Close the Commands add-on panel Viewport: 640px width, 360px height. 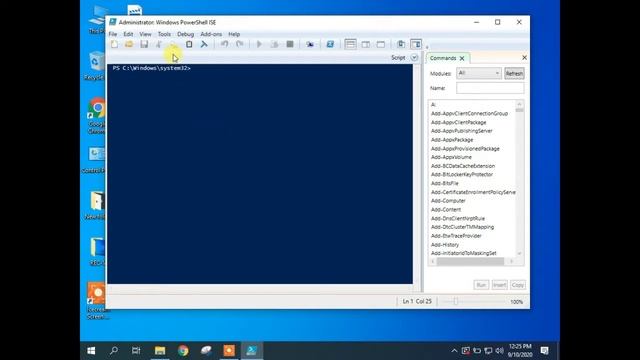point(524,58)
